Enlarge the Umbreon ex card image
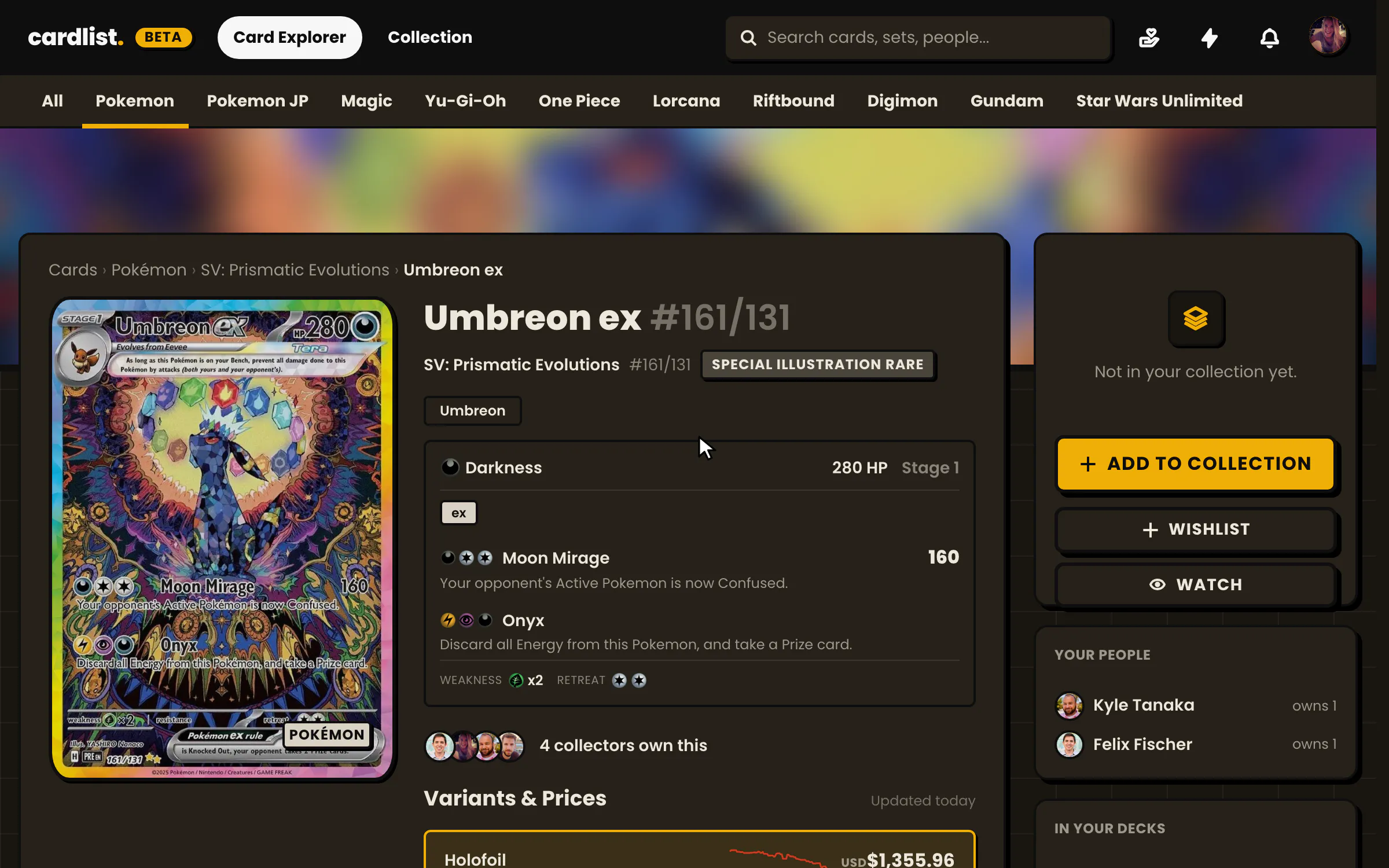 click(x=222, y=539)
